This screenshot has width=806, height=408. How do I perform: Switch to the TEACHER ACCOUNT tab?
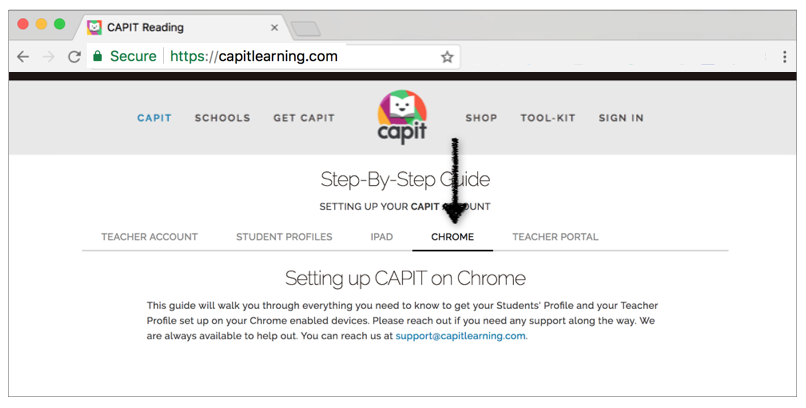pyautogui.click(x=150, y=237)
